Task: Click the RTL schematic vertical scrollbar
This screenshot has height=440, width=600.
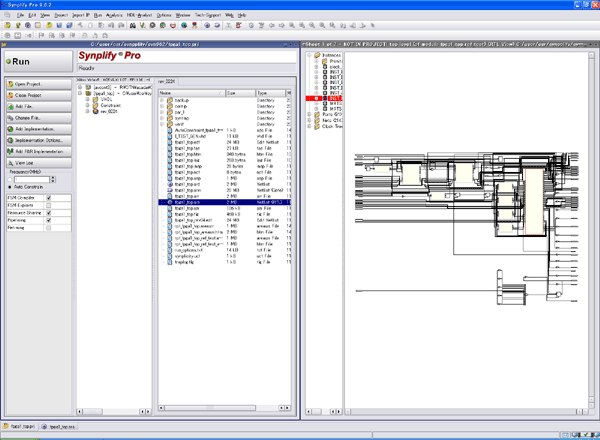Action: pos(592,230)
